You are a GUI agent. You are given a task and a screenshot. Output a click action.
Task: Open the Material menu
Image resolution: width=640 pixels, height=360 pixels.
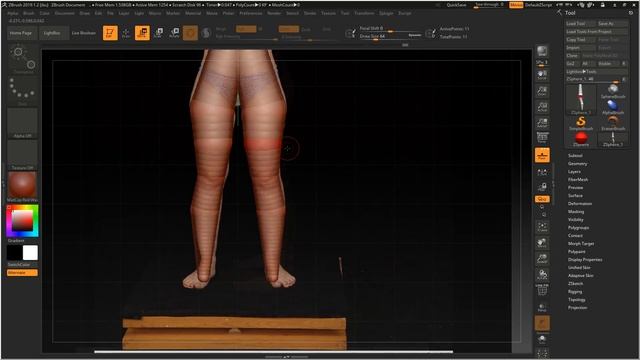click(x=193, y=13)
